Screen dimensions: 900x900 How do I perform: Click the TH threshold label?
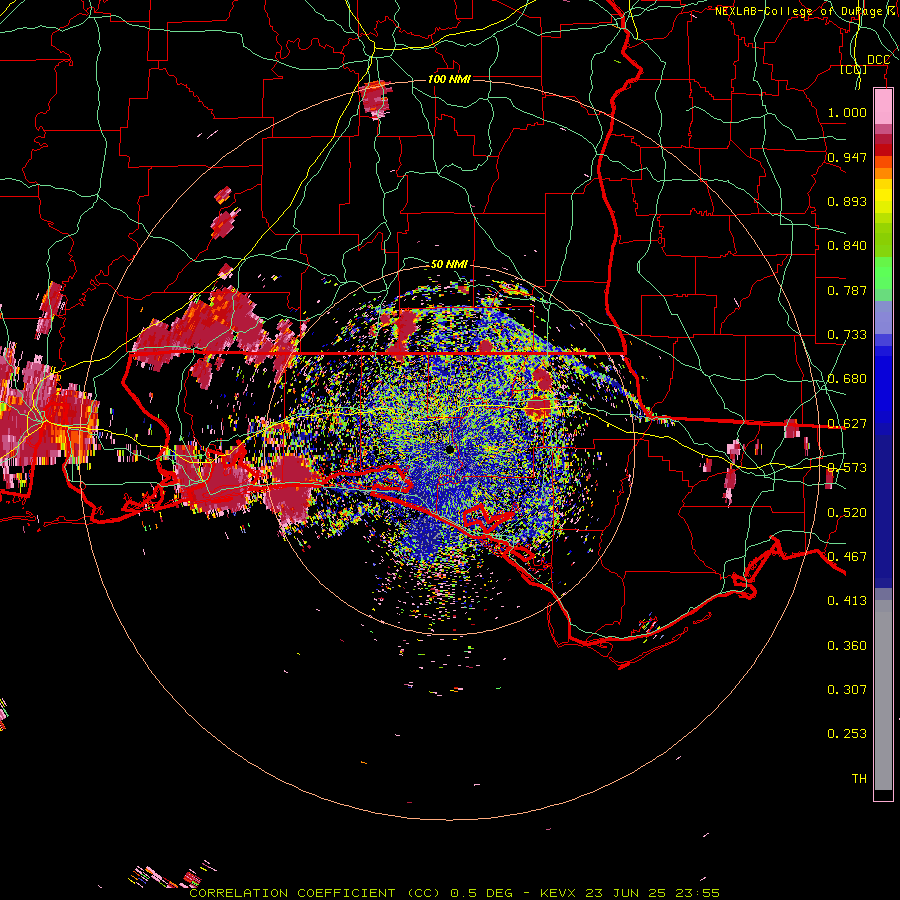tap(859, 779)
